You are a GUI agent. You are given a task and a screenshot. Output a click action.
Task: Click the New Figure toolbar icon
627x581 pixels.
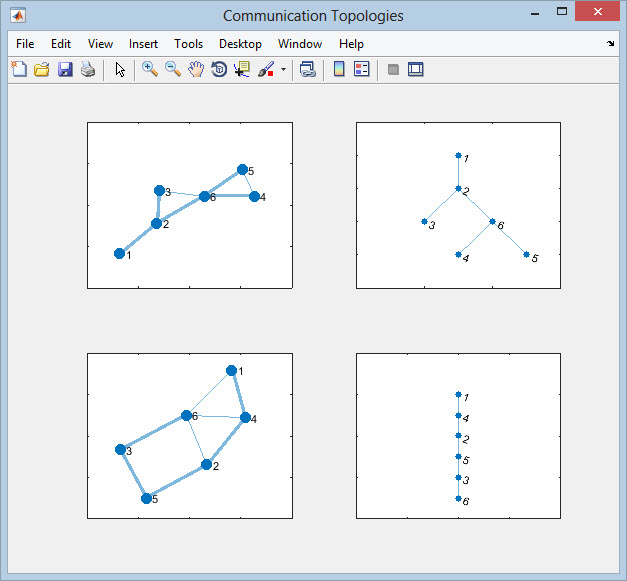click(19, 69)
